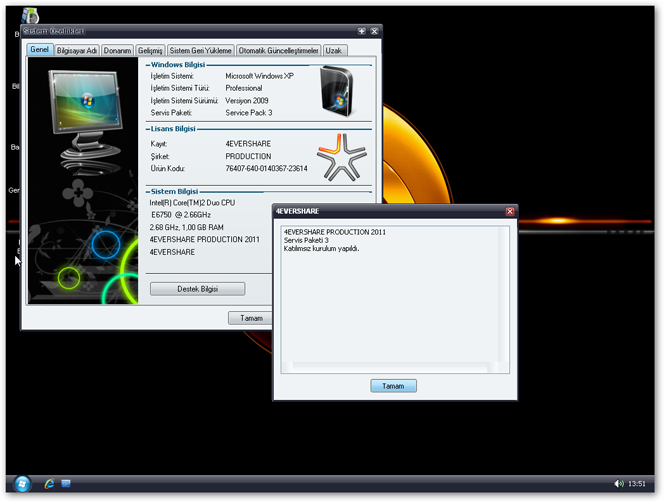Open the Gelişmiş tab

tap(150, 50)
